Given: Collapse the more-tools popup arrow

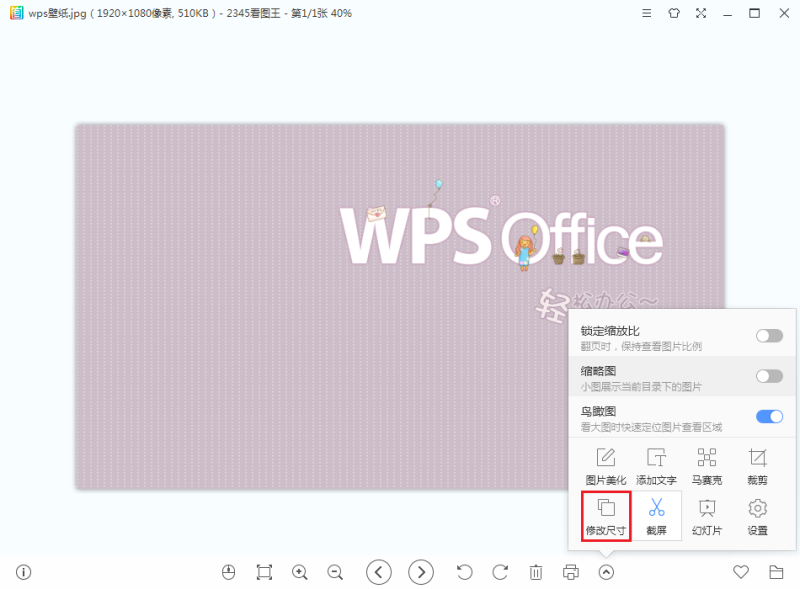Looking at the screenshot, I should pos(606,572).
